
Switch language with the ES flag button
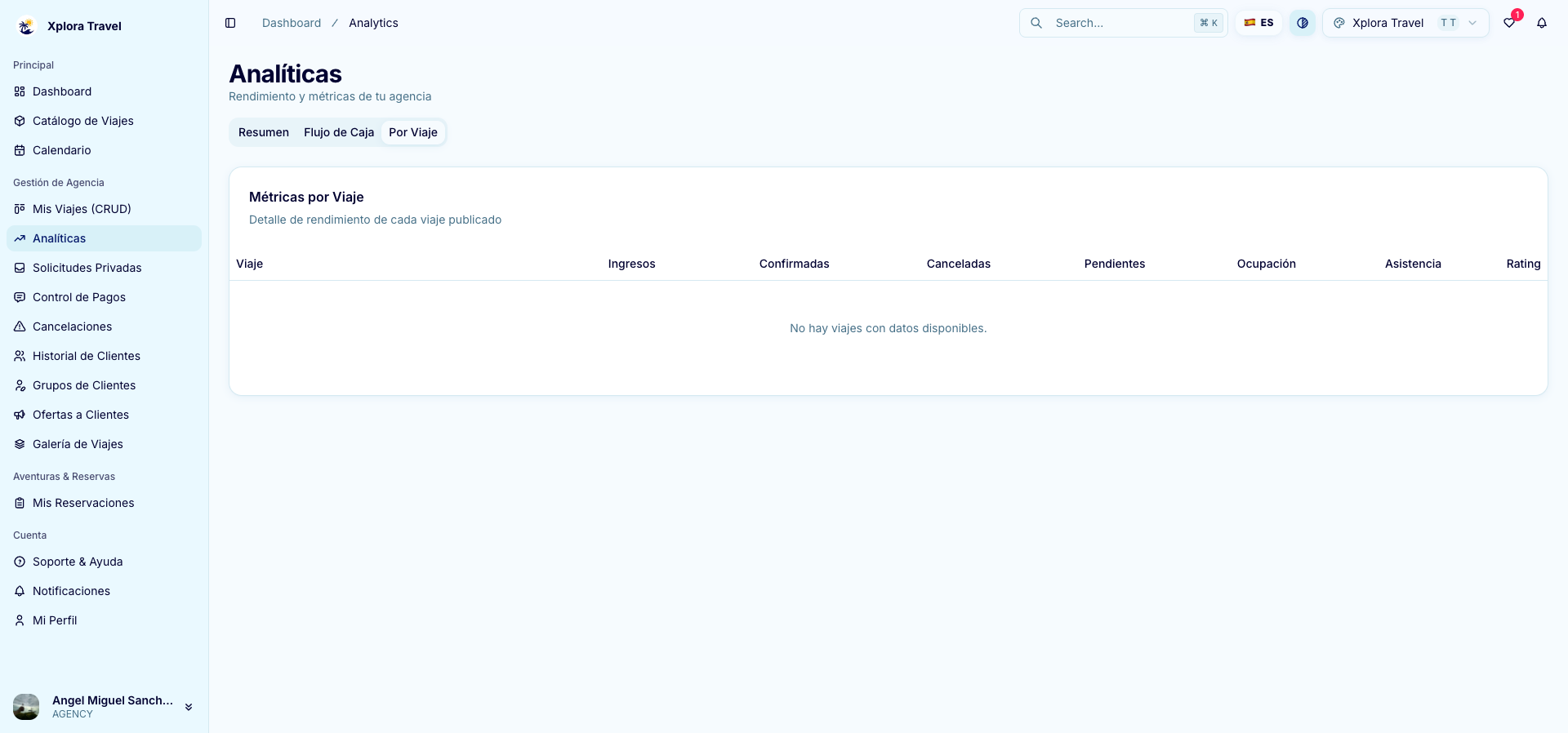[1258, 23]
